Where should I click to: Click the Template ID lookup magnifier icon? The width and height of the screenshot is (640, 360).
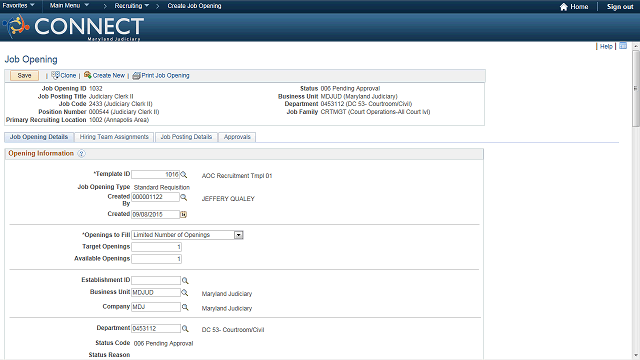coord(184,175)
